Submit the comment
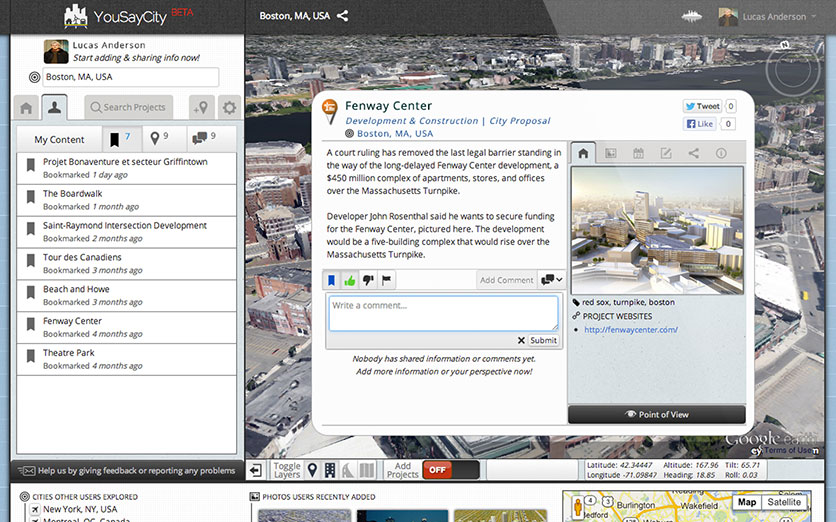 (x=543, y=340)
